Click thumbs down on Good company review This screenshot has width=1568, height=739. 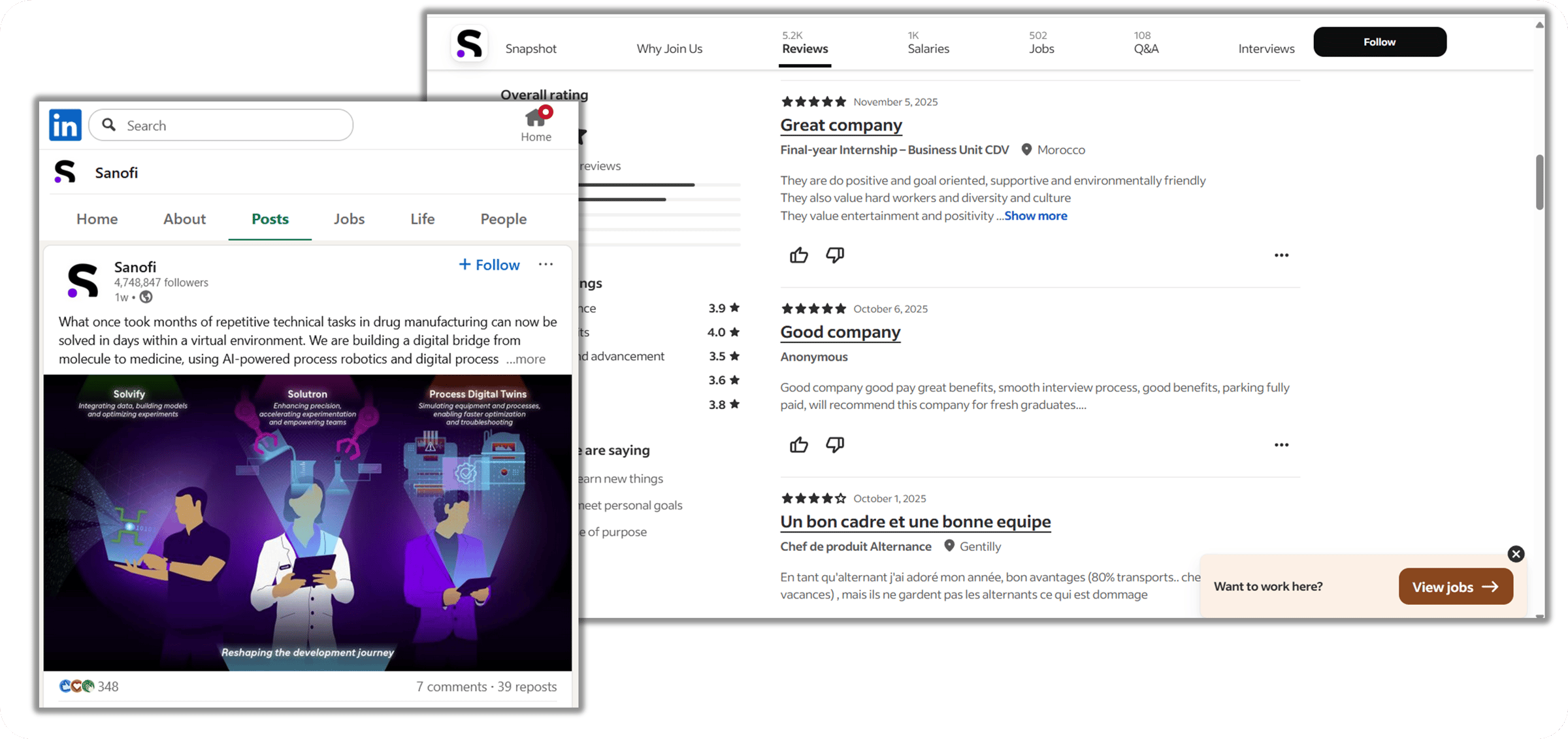835,445
